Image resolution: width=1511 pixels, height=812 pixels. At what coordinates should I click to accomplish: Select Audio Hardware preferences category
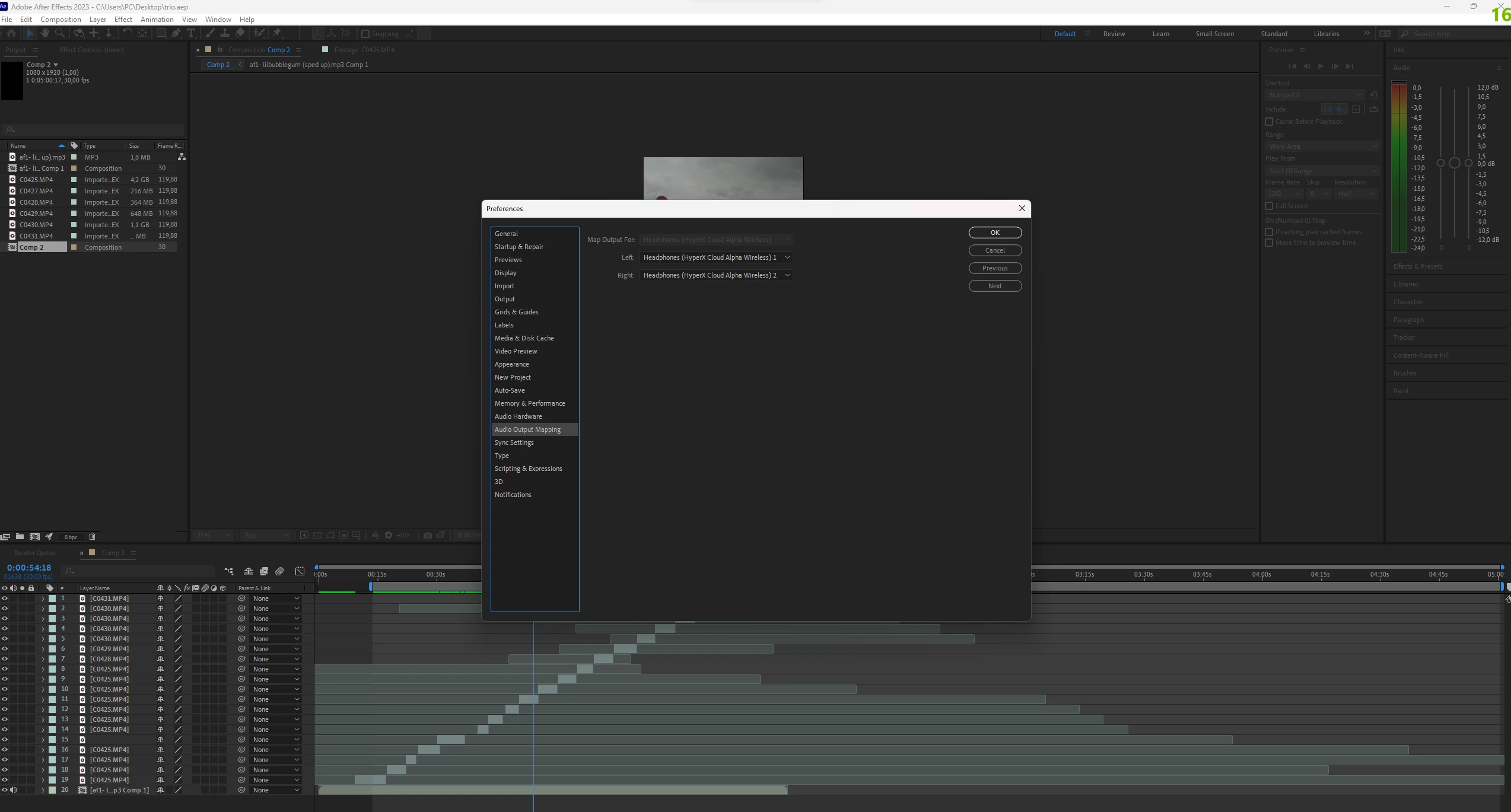pyautogui.click(x=518, y=416)
